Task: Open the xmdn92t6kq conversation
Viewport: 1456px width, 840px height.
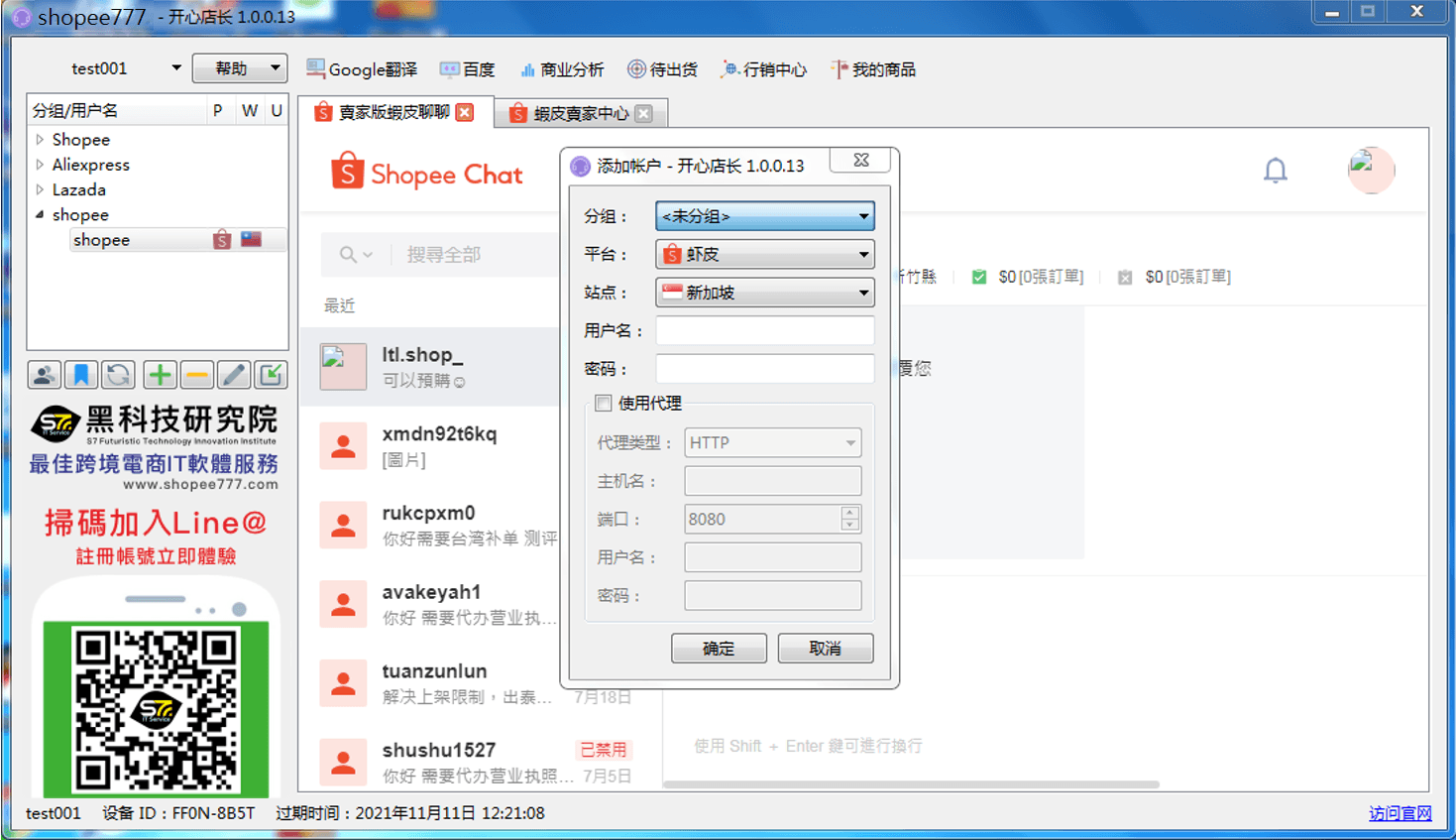Action: 430,445
